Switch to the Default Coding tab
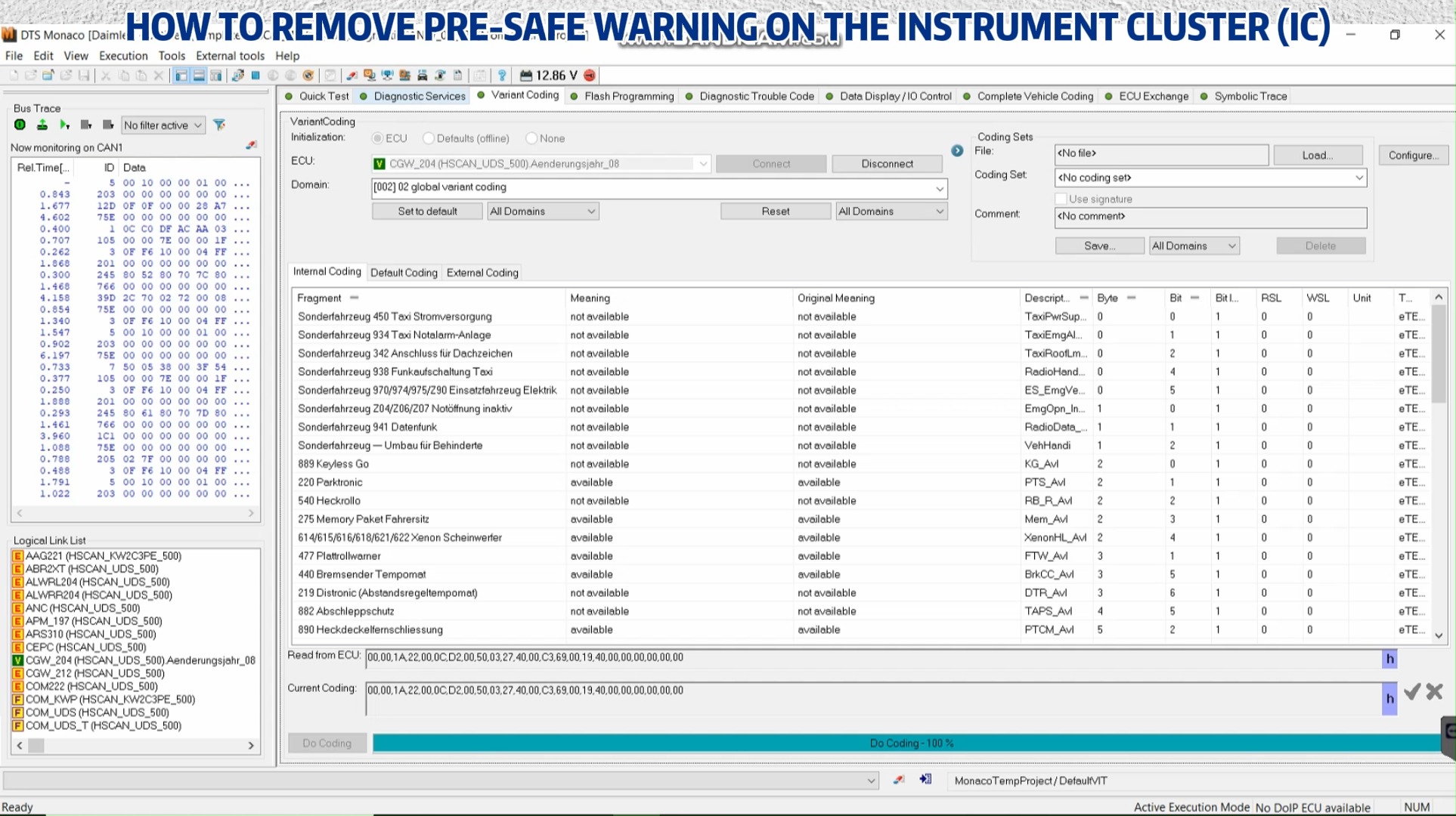This screenshot has width=1456, height=816. coord(404,273)
